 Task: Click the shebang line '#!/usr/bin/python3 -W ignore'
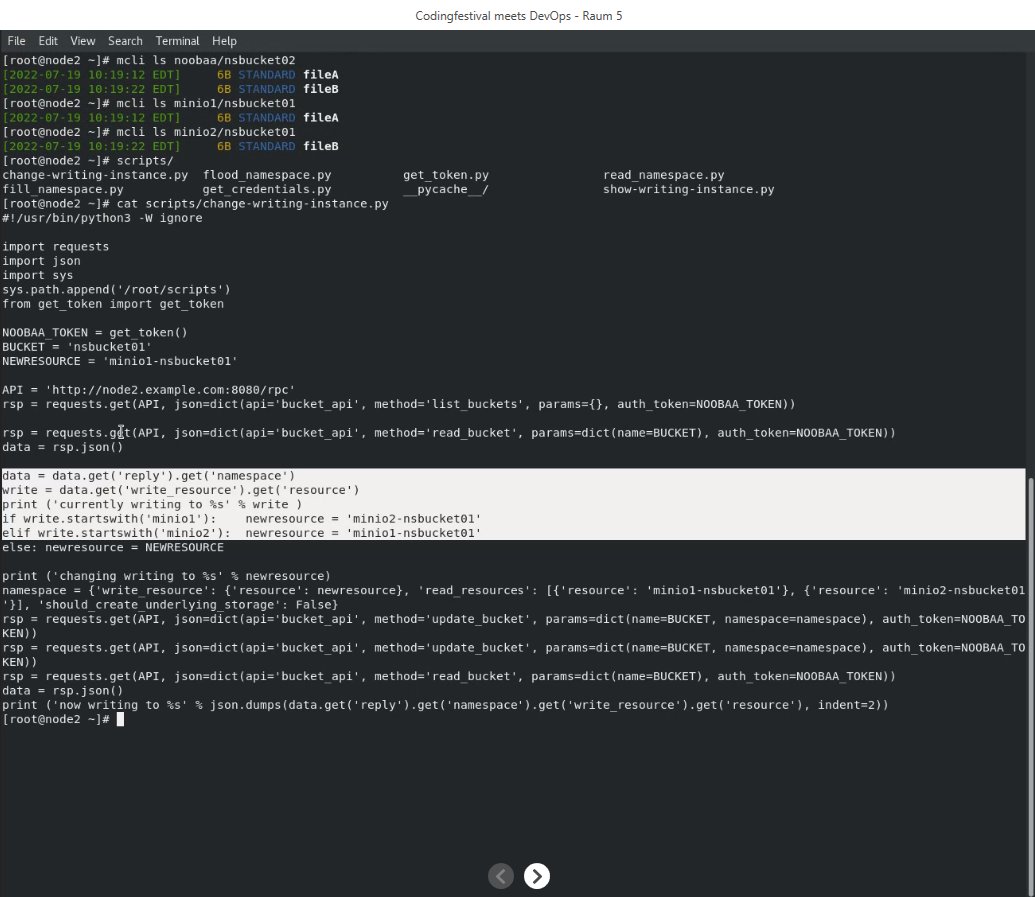[x=102, y=218]
